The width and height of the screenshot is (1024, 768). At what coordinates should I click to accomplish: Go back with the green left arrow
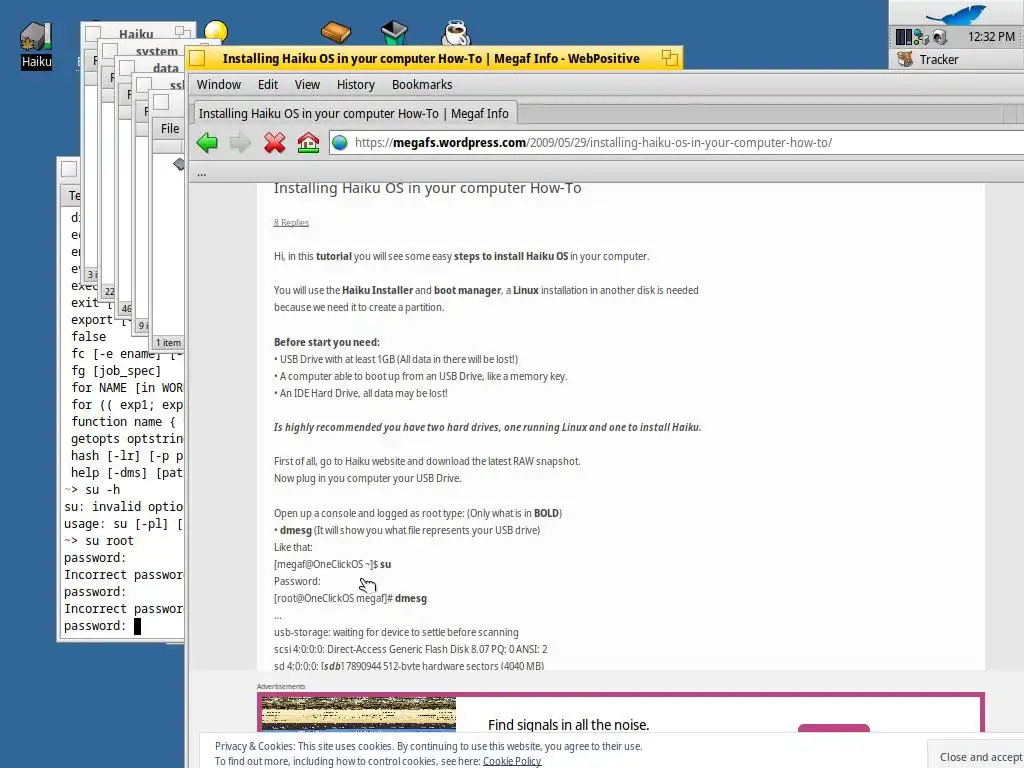(x=207, y=142)
